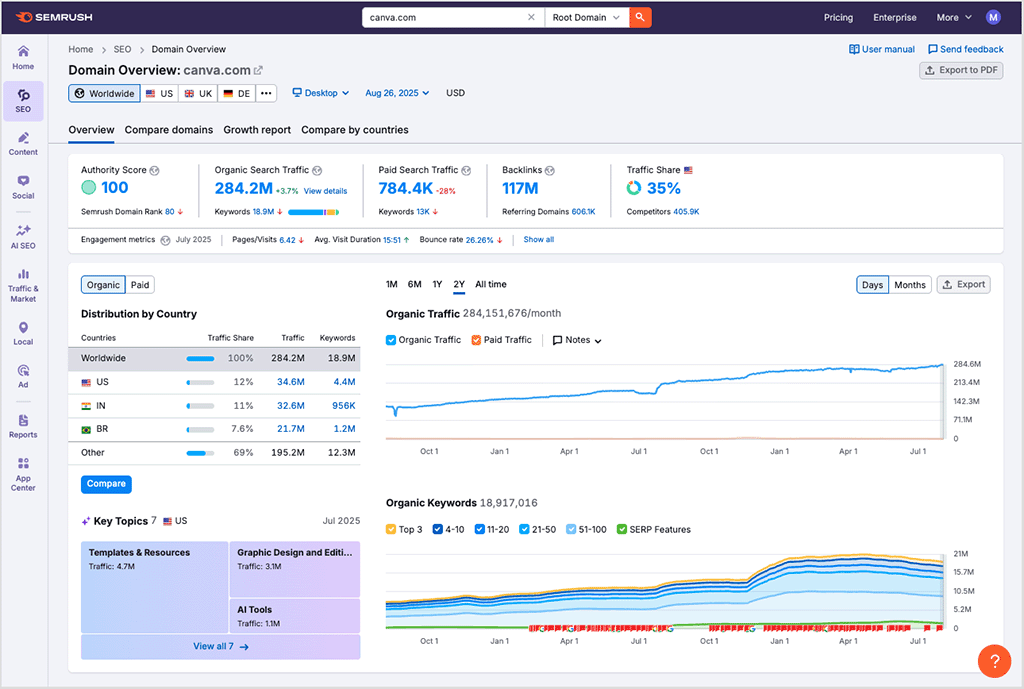Viewport: 1024px width, 689px height.
Task: Open the Templates & Resources topic tile
Action: (x=155, y=587)
